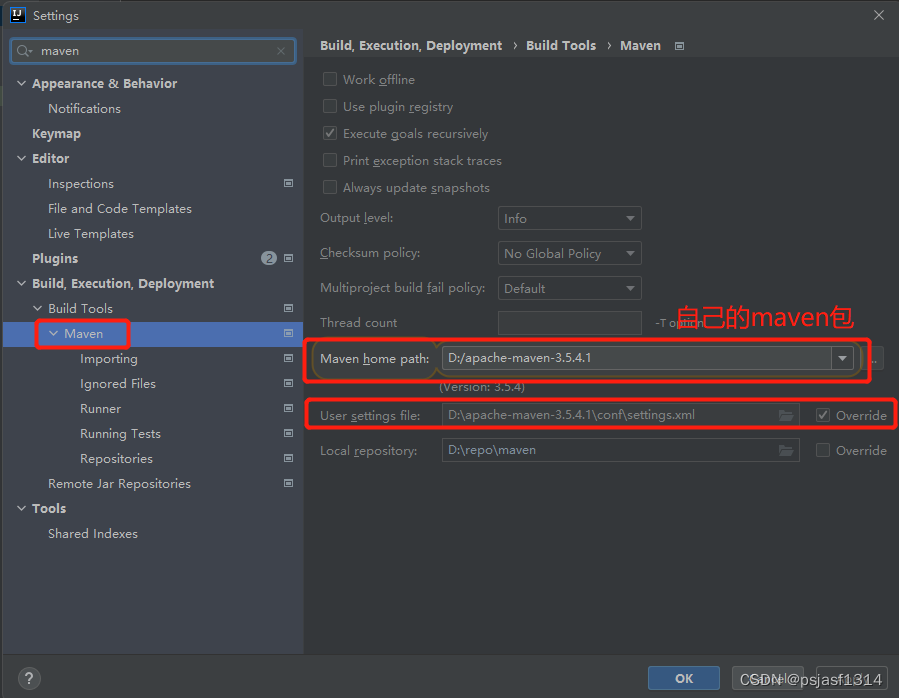Click project-level icon beside Runner
899x698 pixels.
(288, 408)
